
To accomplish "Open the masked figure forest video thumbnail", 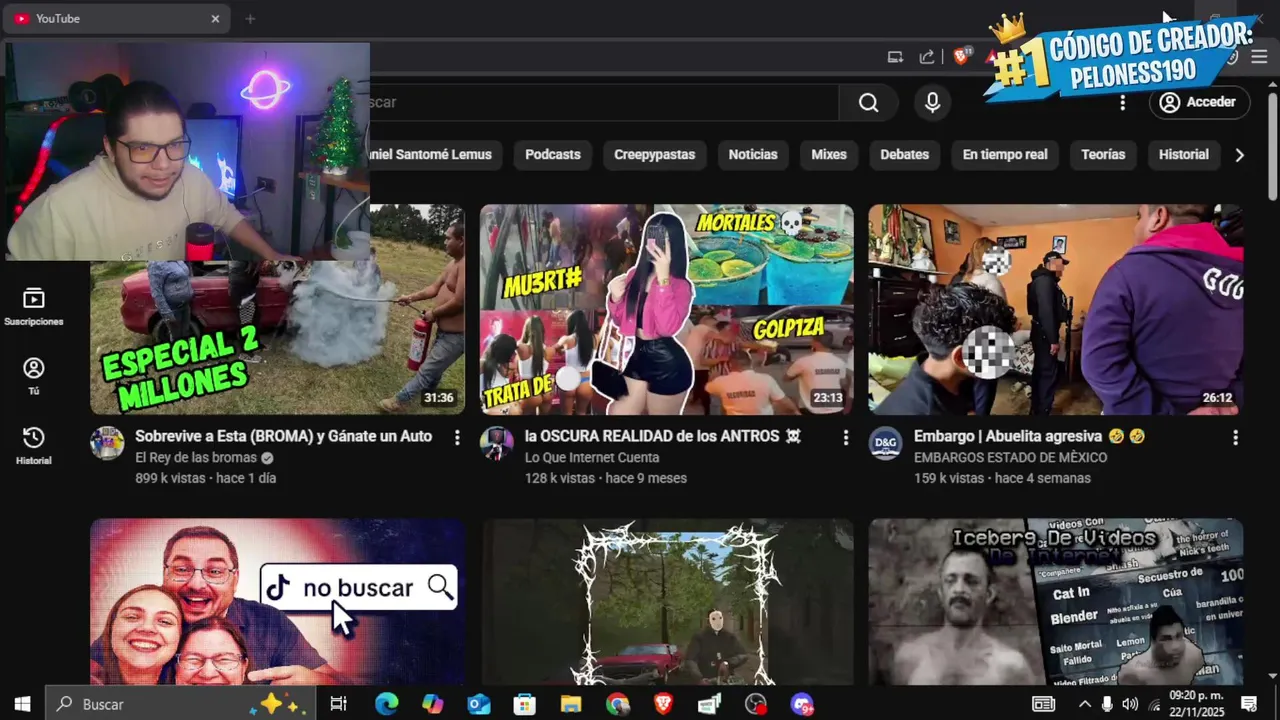I will 666,601.
